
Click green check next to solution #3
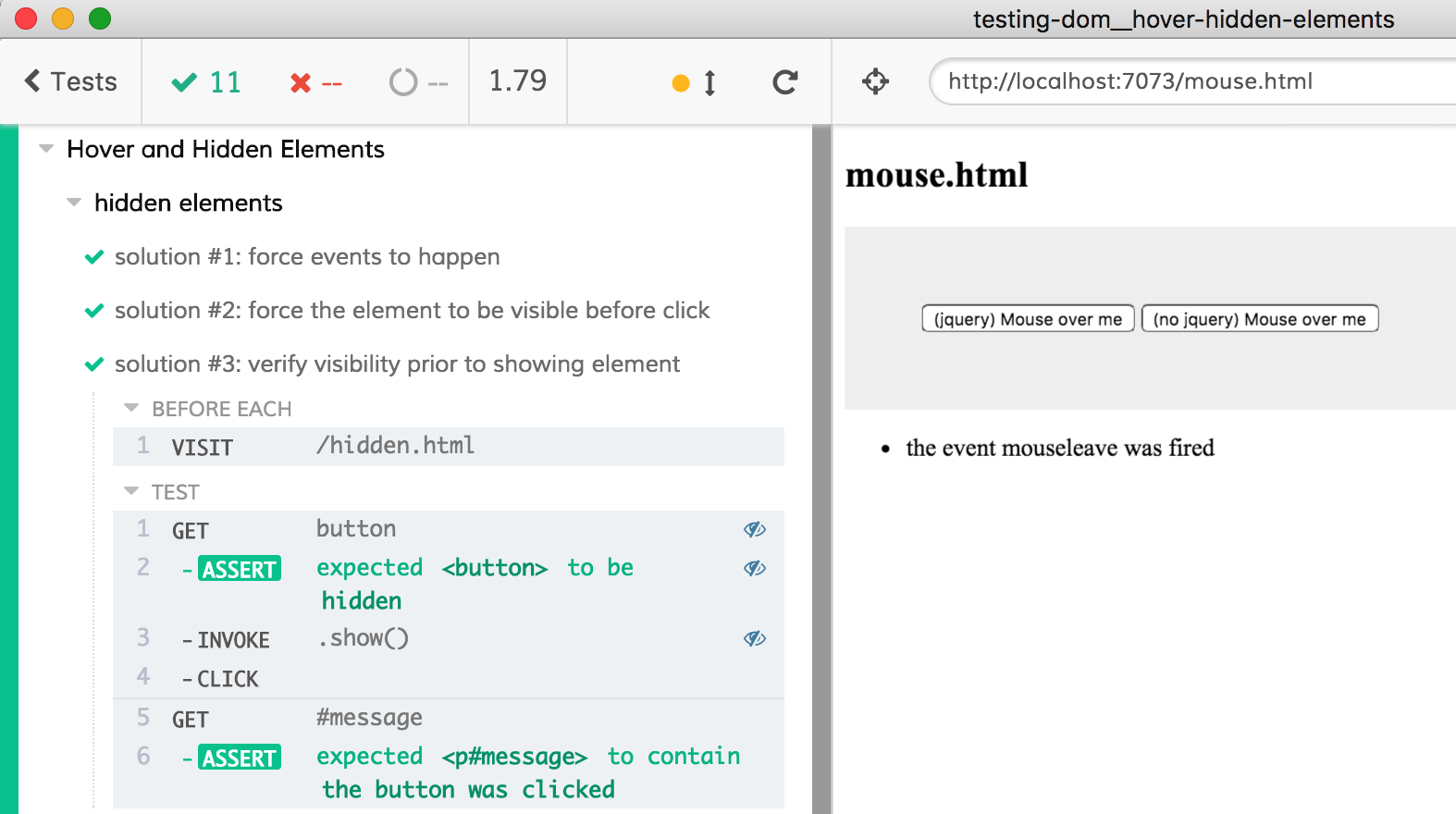pyautogui.click(x=94, y=364)
